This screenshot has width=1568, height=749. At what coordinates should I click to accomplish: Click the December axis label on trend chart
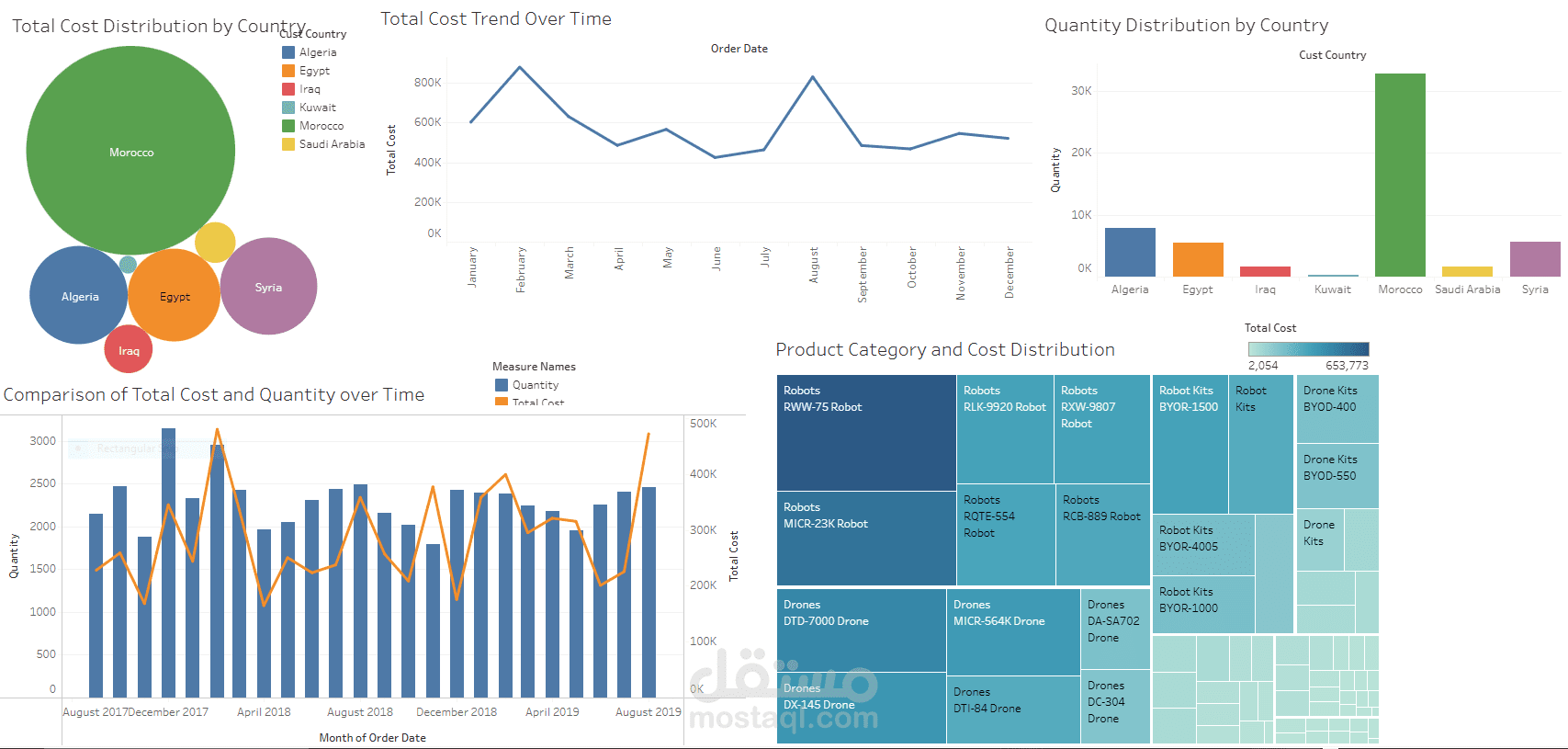[1009, 272]
